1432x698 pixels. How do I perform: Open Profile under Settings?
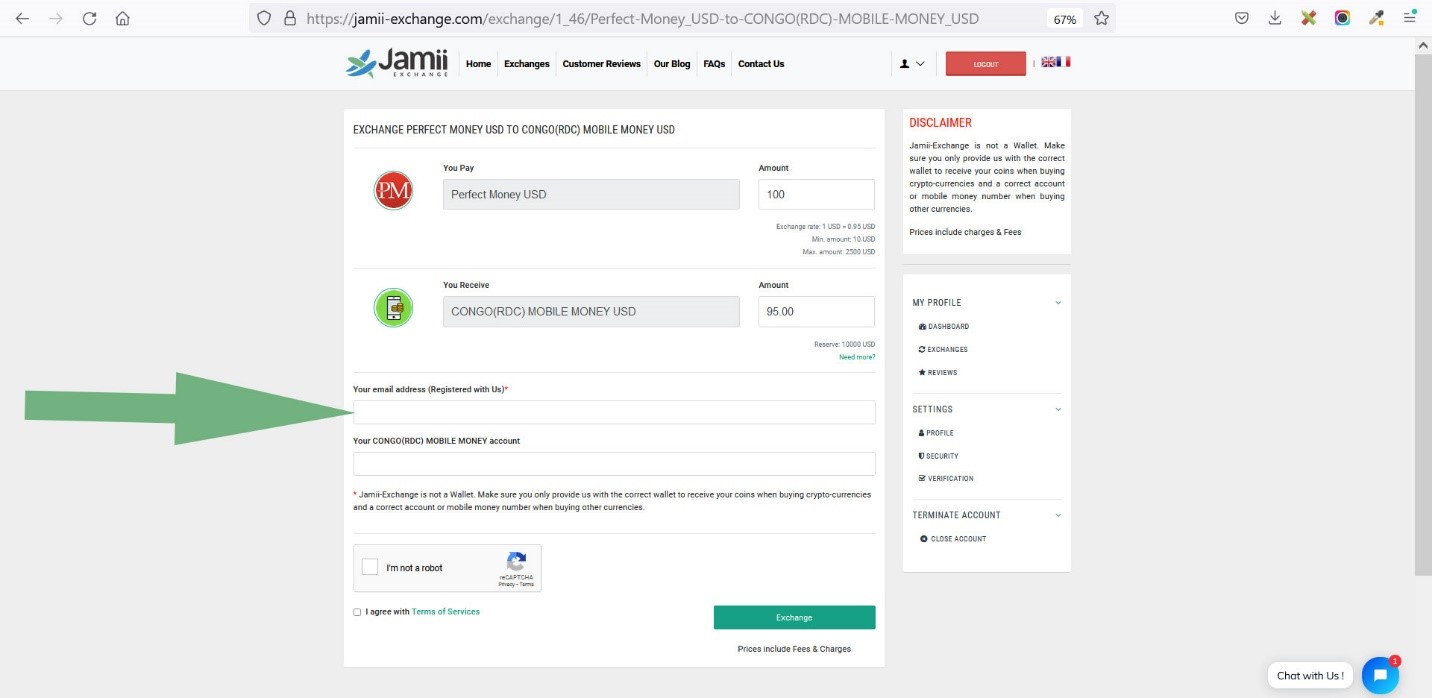(x=936, y=433)
